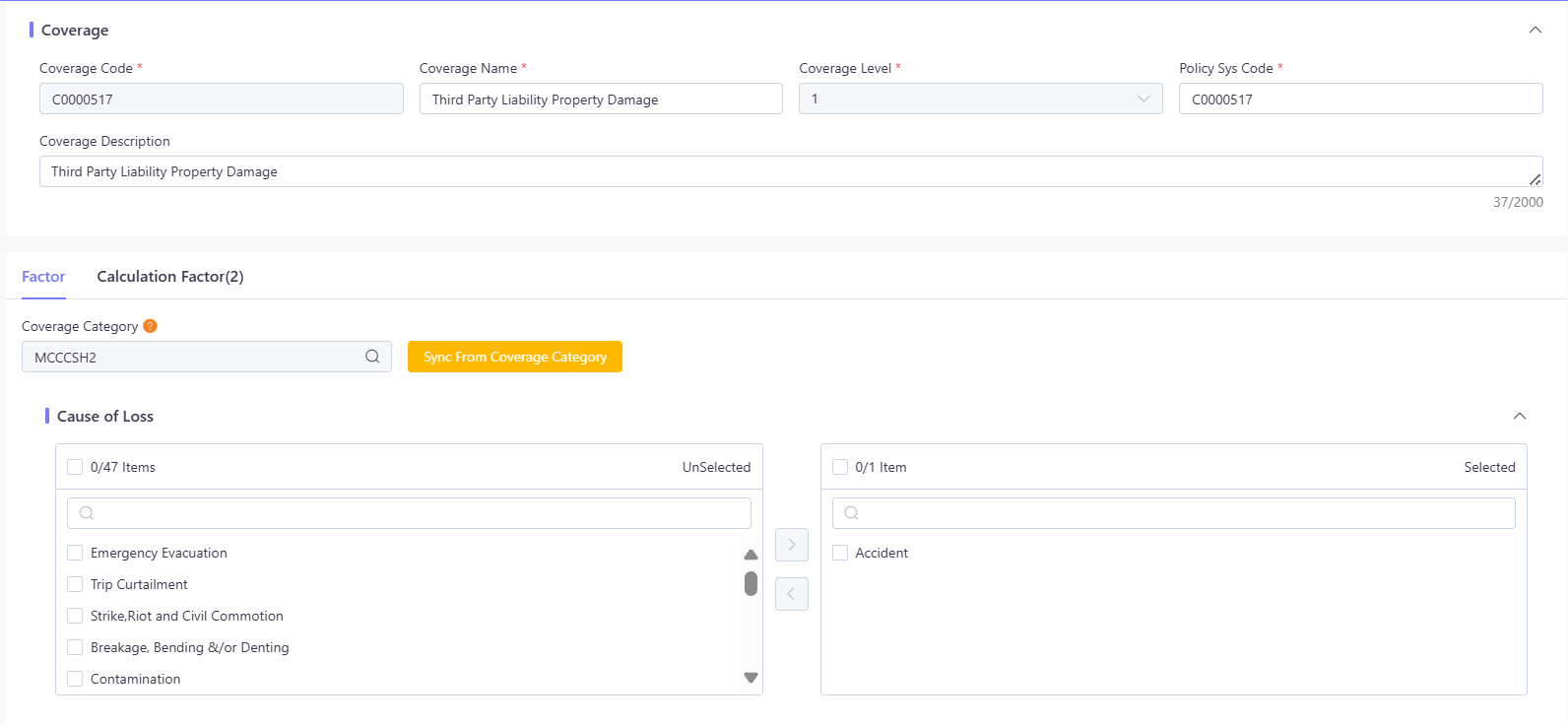Viewport: 1568px width, 725px height.
Task: Click the search icon in Coverage Category field
Action: click(x=372, y=357)
